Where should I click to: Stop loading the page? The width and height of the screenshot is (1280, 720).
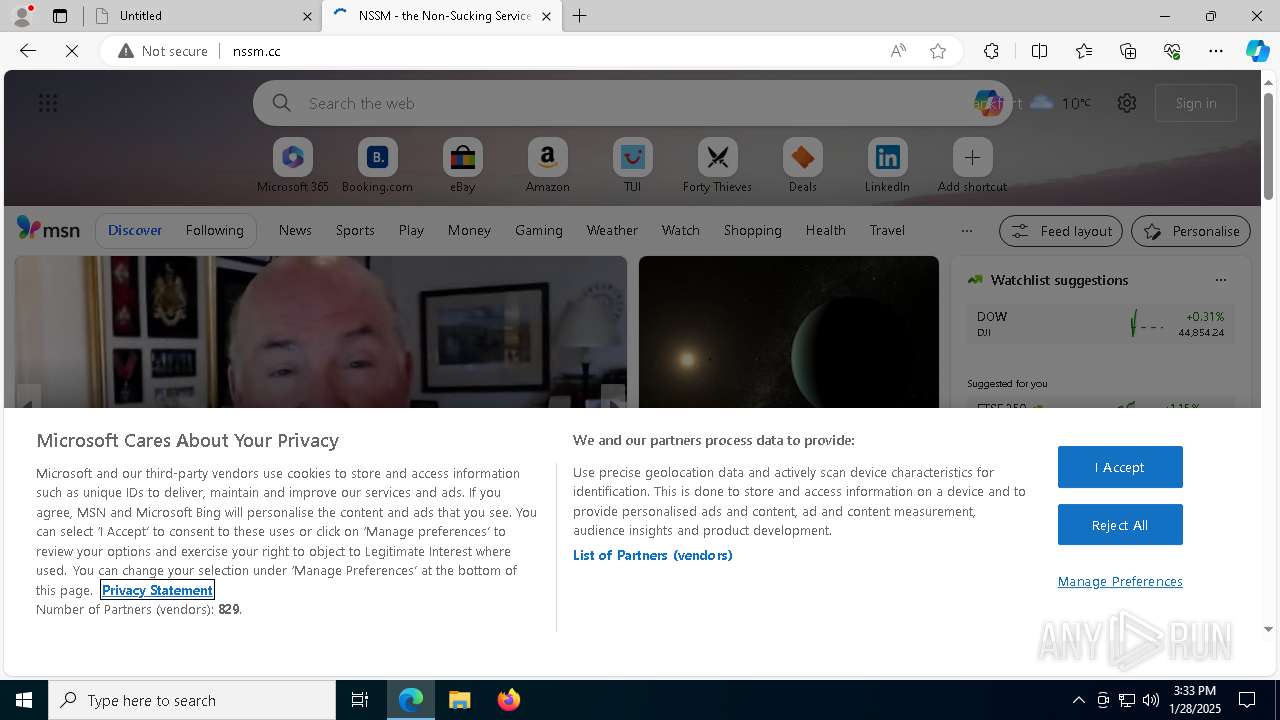72,51
